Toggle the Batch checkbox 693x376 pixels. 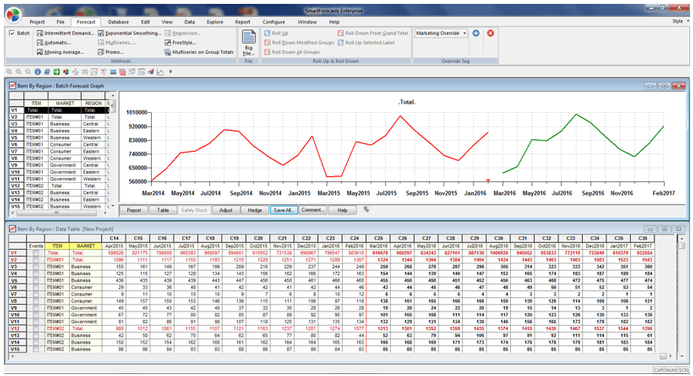(12, 33)
